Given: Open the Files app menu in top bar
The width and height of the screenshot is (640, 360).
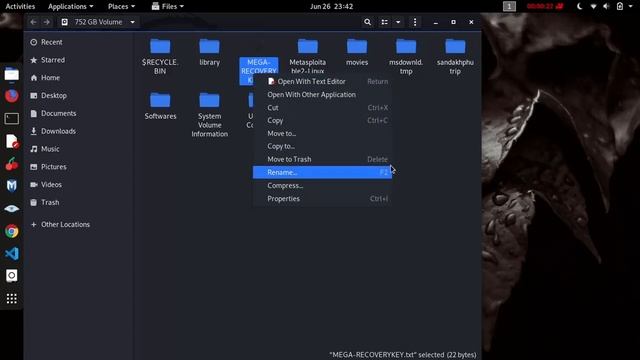Looking at the screenshot, I should (x=168, y=6).
